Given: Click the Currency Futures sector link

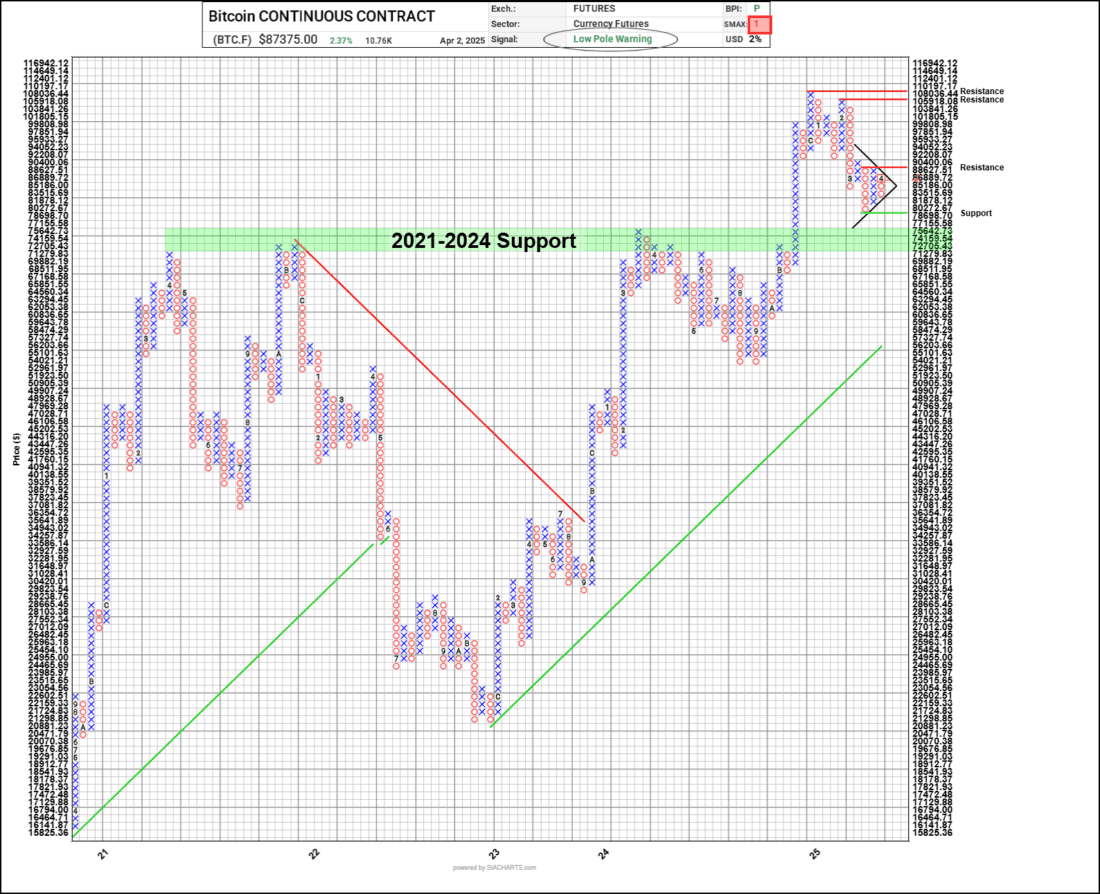Looking at the screenshot, I should click(610, 24).
